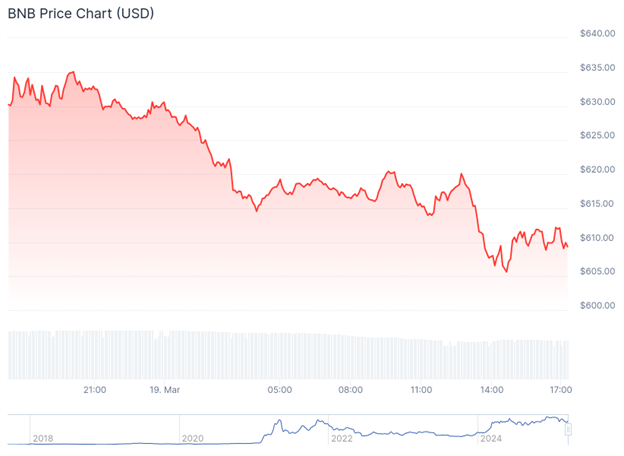Image resolution: width=624 pixels, height=456 pixels.
Task: Click the lowest dip on the price line
Action: [506, 271]
